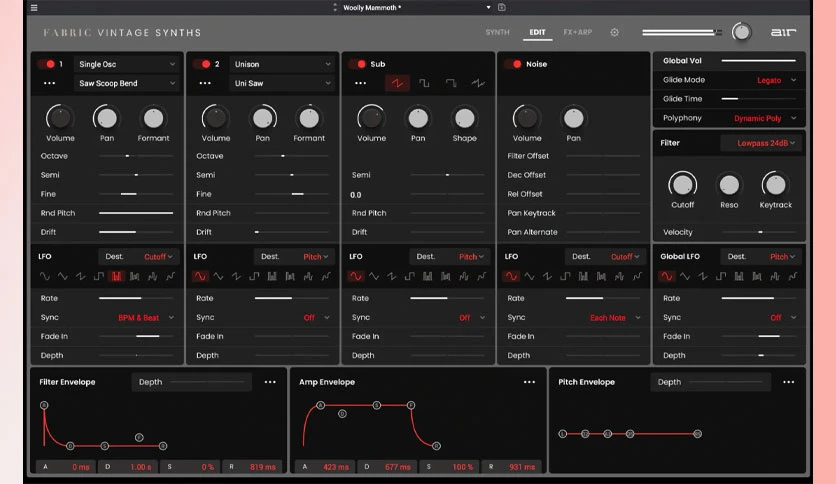The height and width of the screenshot is (484, 836).
Task: Open the Uni Saw waveform dropdown
Action: (282, 83)
